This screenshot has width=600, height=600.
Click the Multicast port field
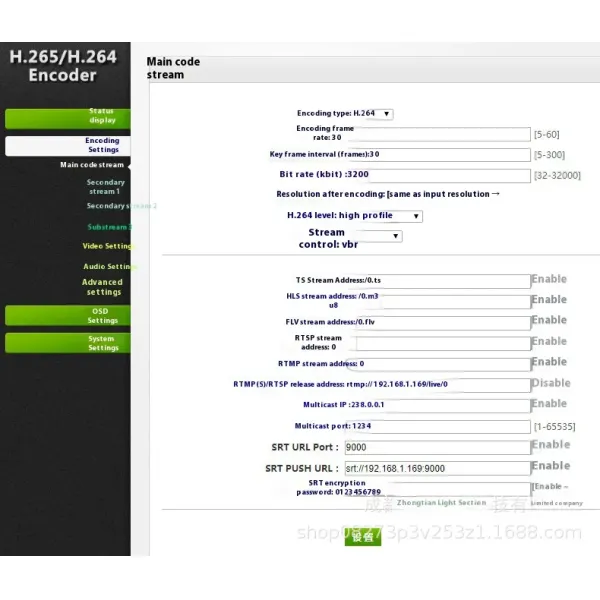point(438,427)
